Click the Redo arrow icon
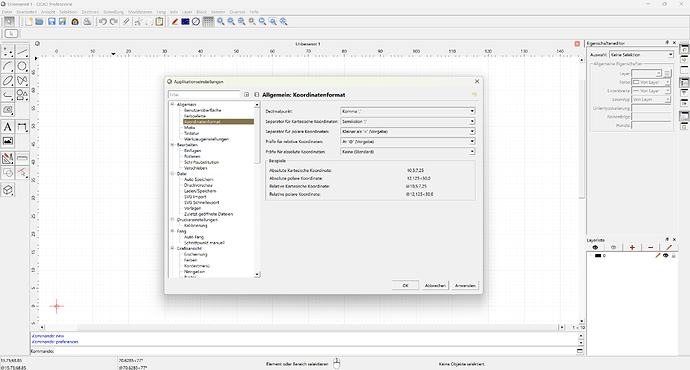690x370 pixels. [114, 22]
